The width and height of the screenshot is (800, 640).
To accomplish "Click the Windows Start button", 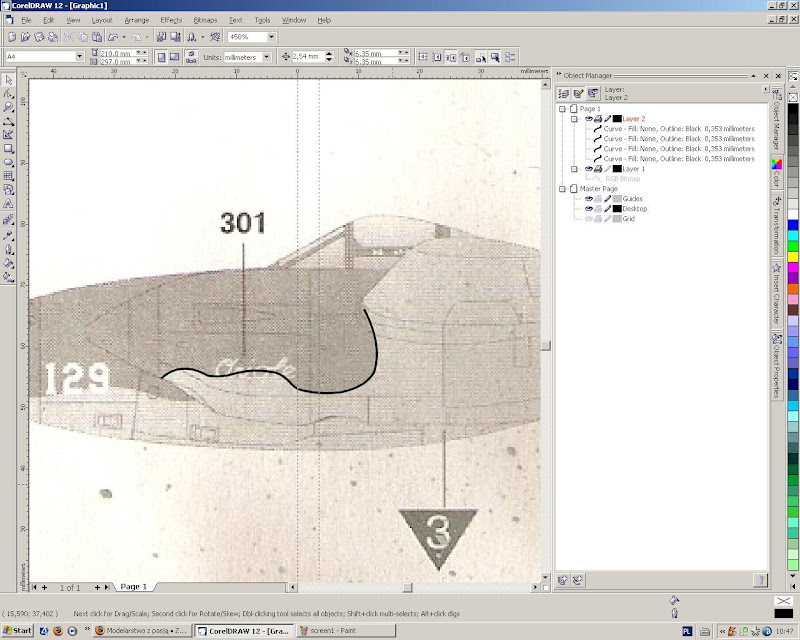I will click(x=17, y=631).
